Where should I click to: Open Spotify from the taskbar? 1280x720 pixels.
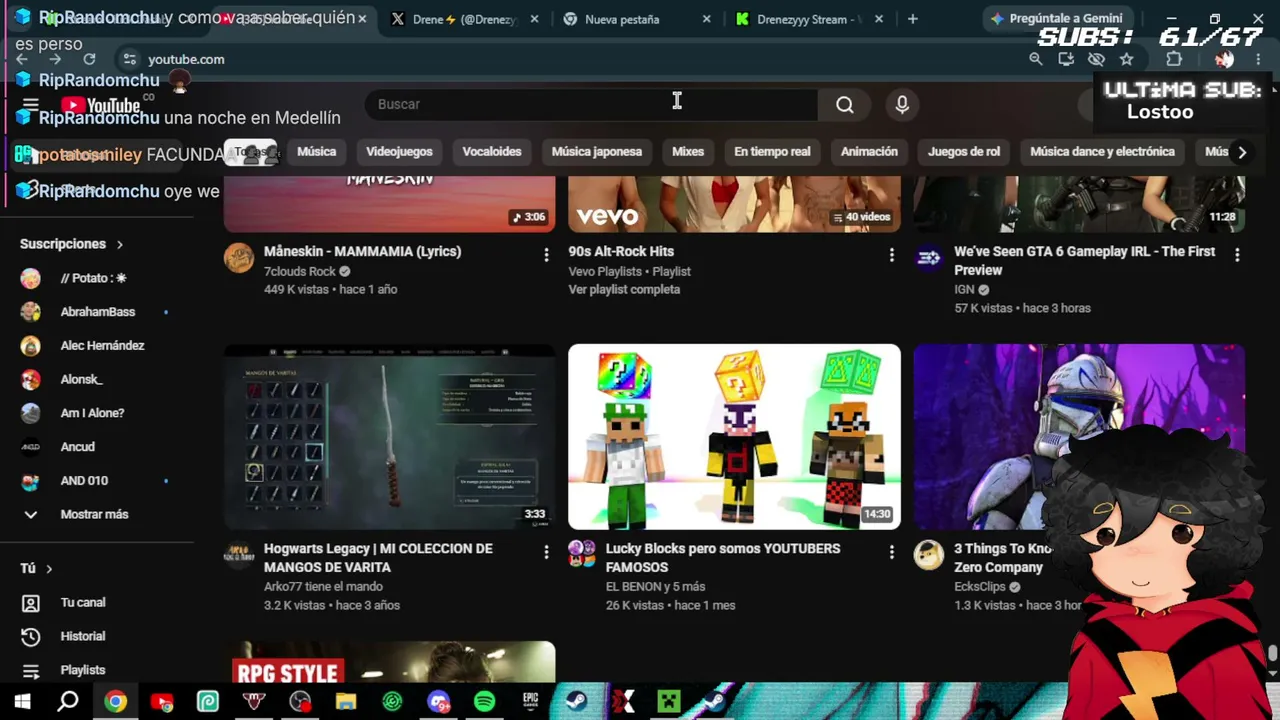pyautogui.click(x=484, y=702)
